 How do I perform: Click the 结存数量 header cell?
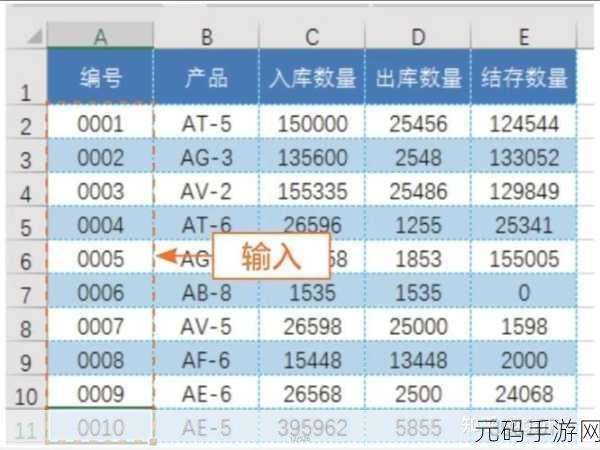point(524,77)
